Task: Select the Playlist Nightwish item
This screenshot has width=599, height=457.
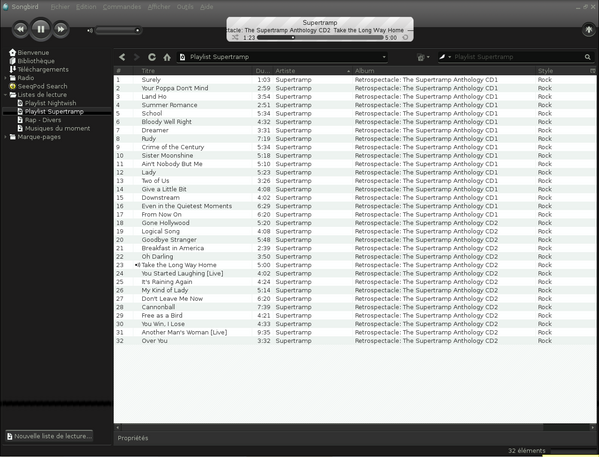Action: [x=50, y=103]
